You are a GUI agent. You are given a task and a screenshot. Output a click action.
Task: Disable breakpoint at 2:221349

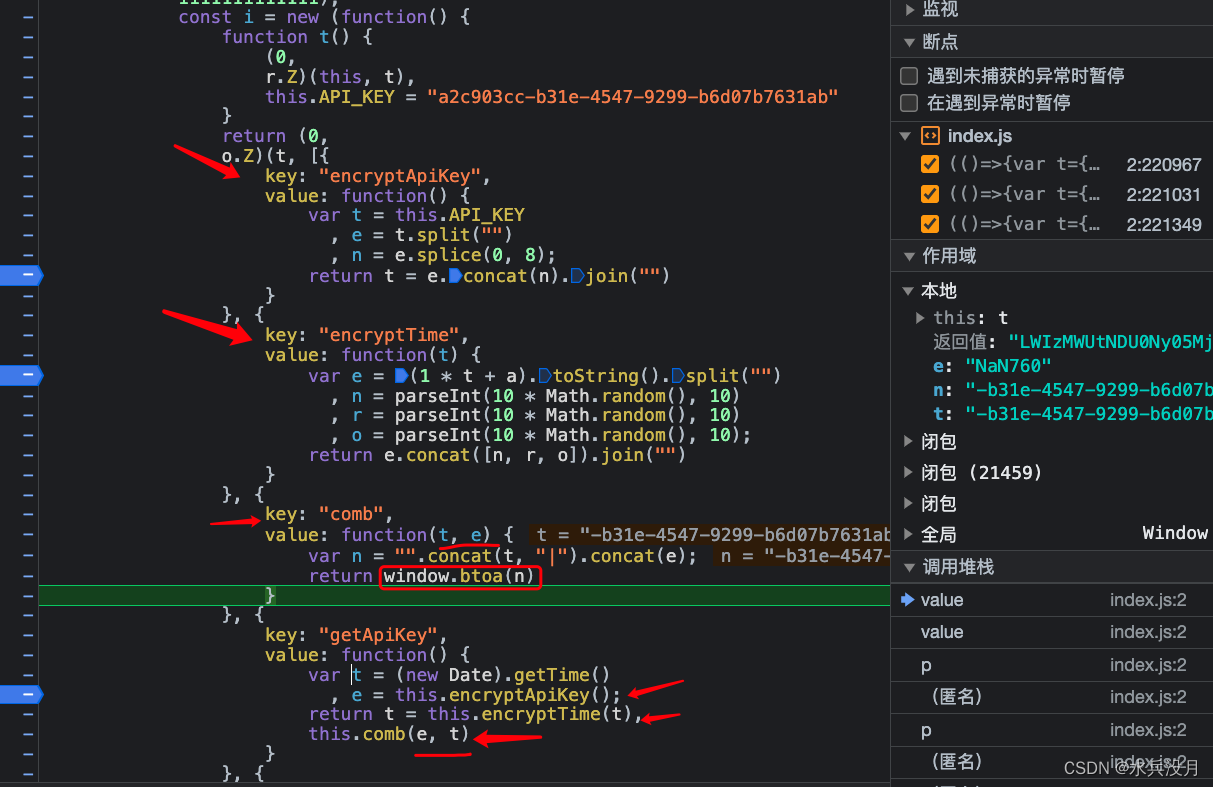click(x=930, y=222)
